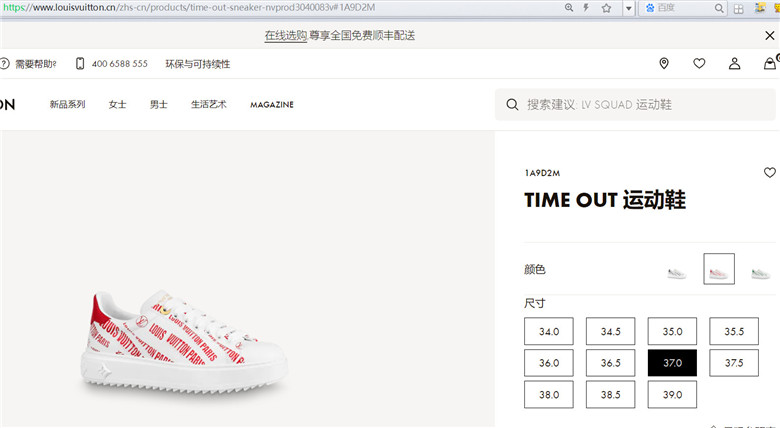Screen dimensions: 780x428
Task: Open the MAGAZINE menu item
Action: click(272, 105)
